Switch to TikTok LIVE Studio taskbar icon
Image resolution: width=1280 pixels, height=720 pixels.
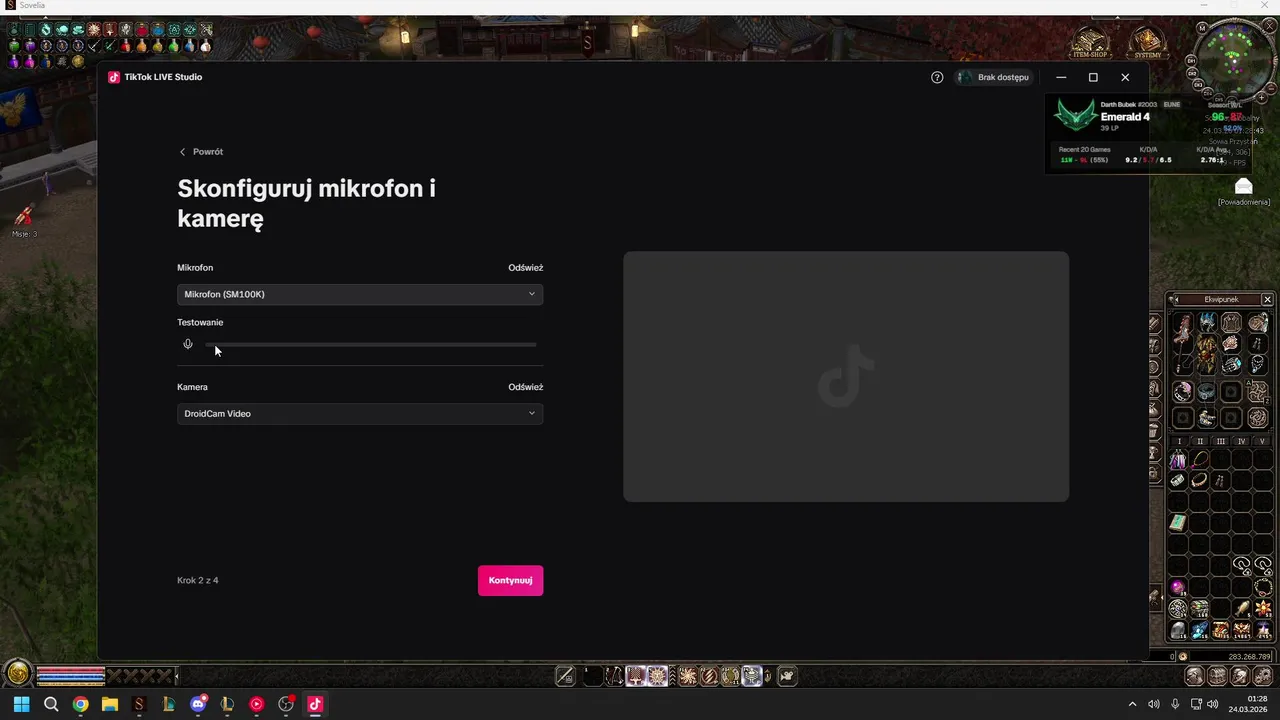pyautogui.click(x=315, y=704)
